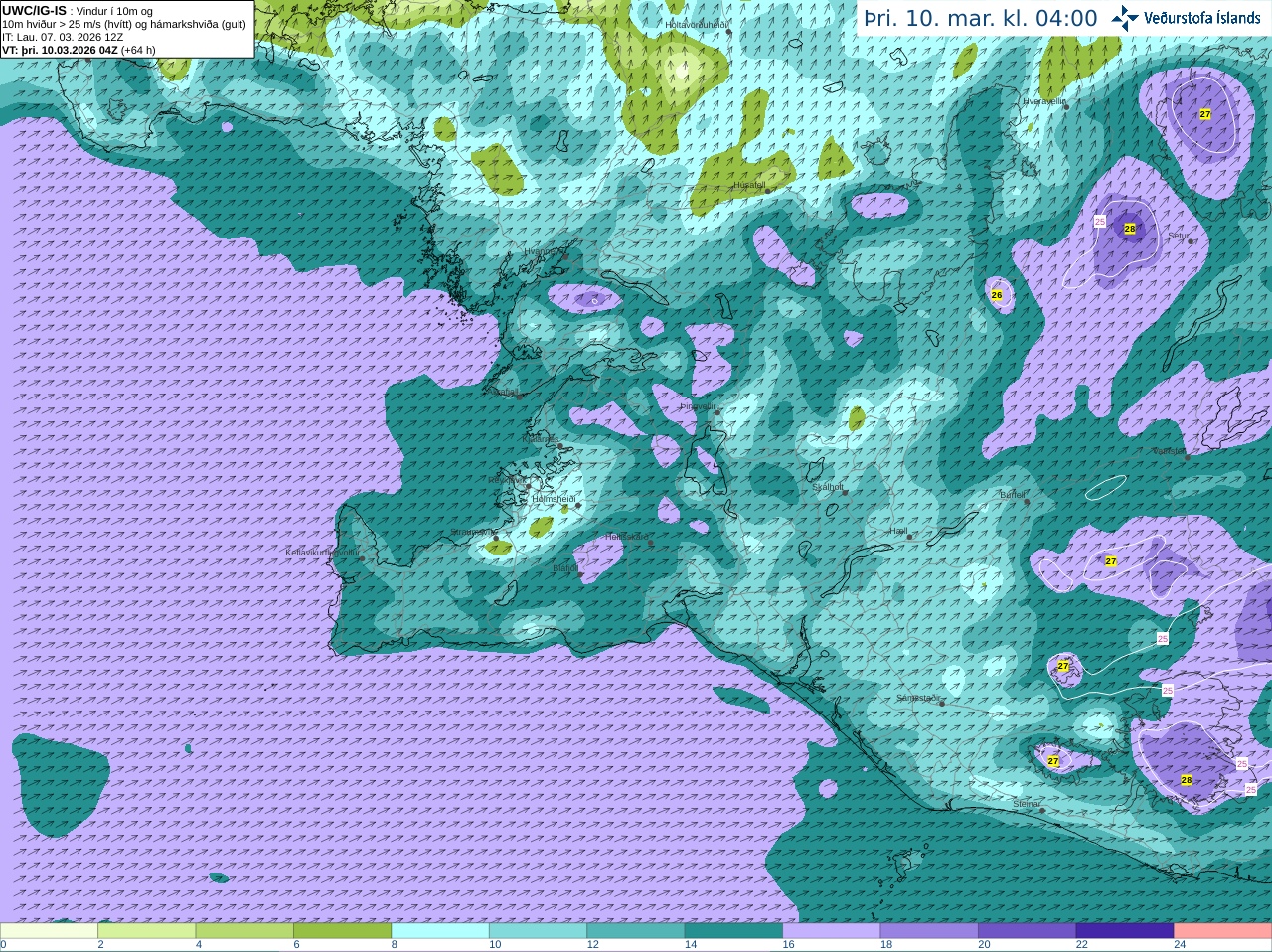Screen dimensions: 1272x952
Task: Click the Bláfjöll station label
Action: point(564,569)
